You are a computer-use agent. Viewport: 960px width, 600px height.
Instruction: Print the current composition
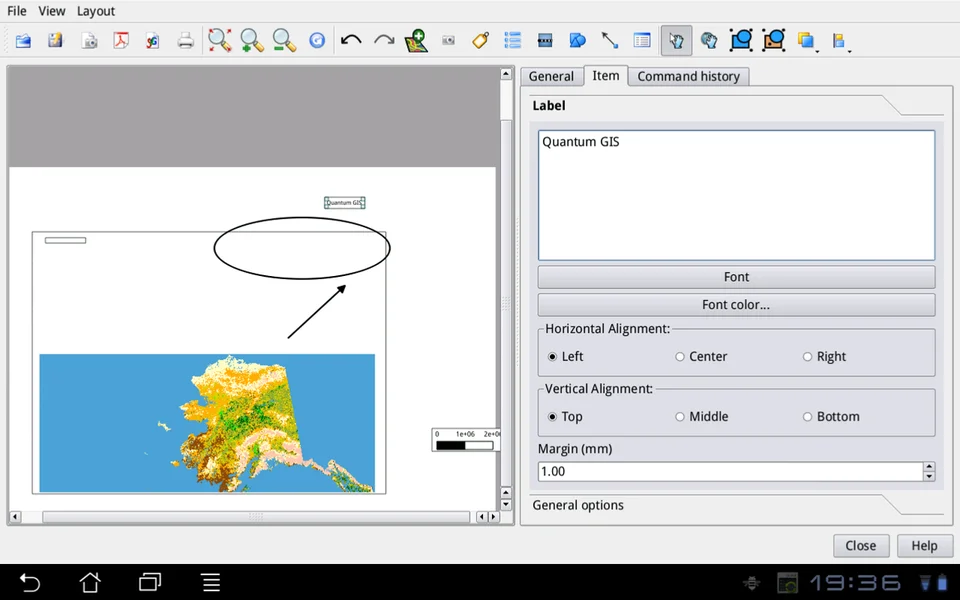pos(185,40)
